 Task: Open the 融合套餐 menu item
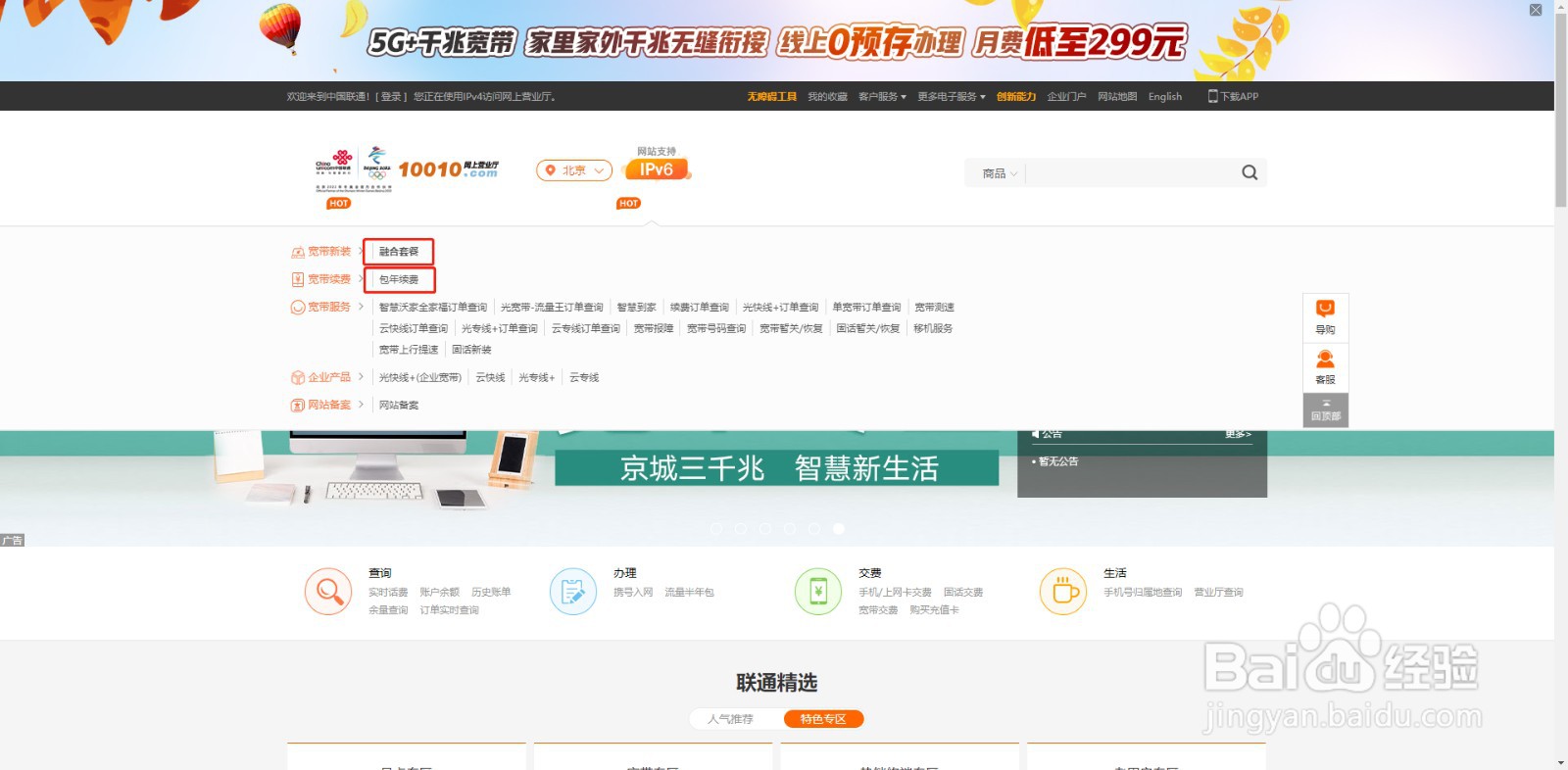click(x=399, y=252)
